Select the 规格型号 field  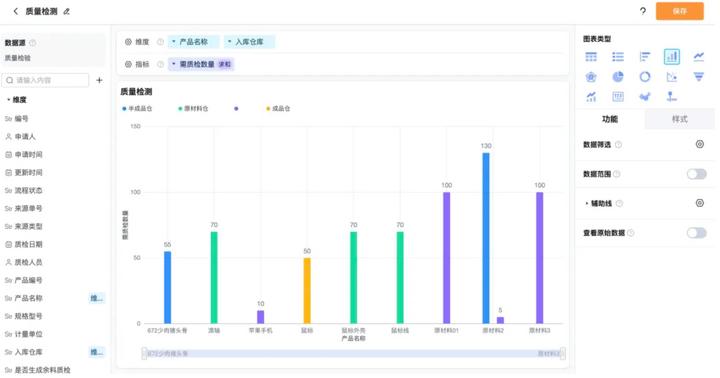(28, 316)
